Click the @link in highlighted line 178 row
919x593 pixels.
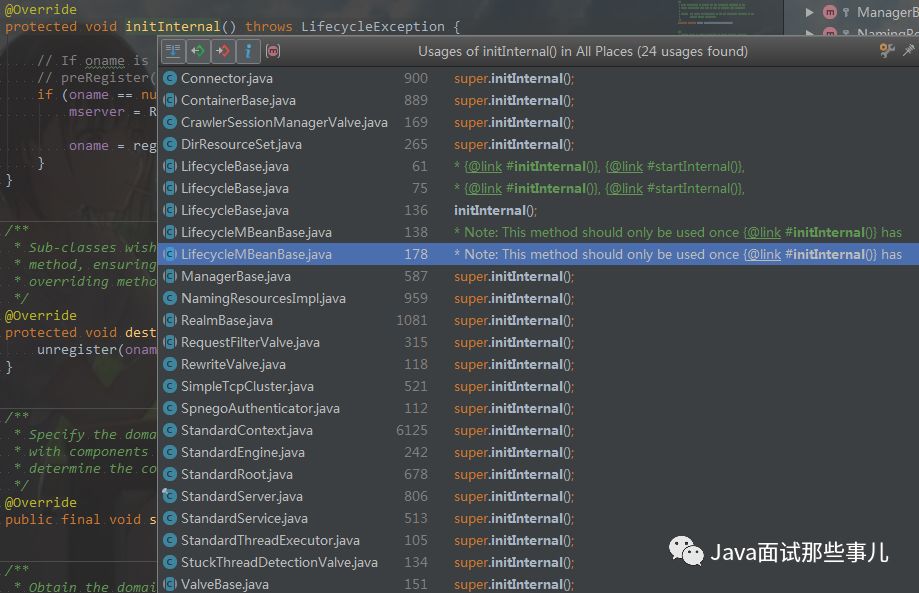(x=764, y=254)
